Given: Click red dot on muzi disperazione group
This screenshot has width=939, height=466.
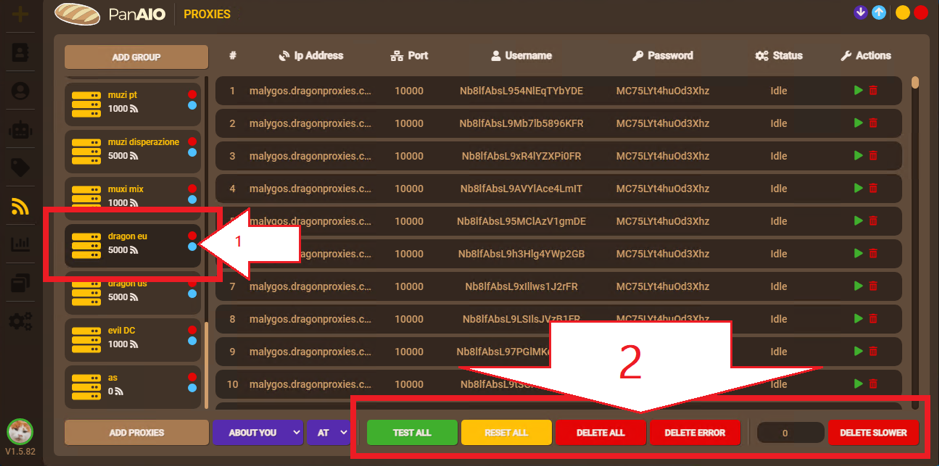Looking at the screenshot, I should point(192,141).
